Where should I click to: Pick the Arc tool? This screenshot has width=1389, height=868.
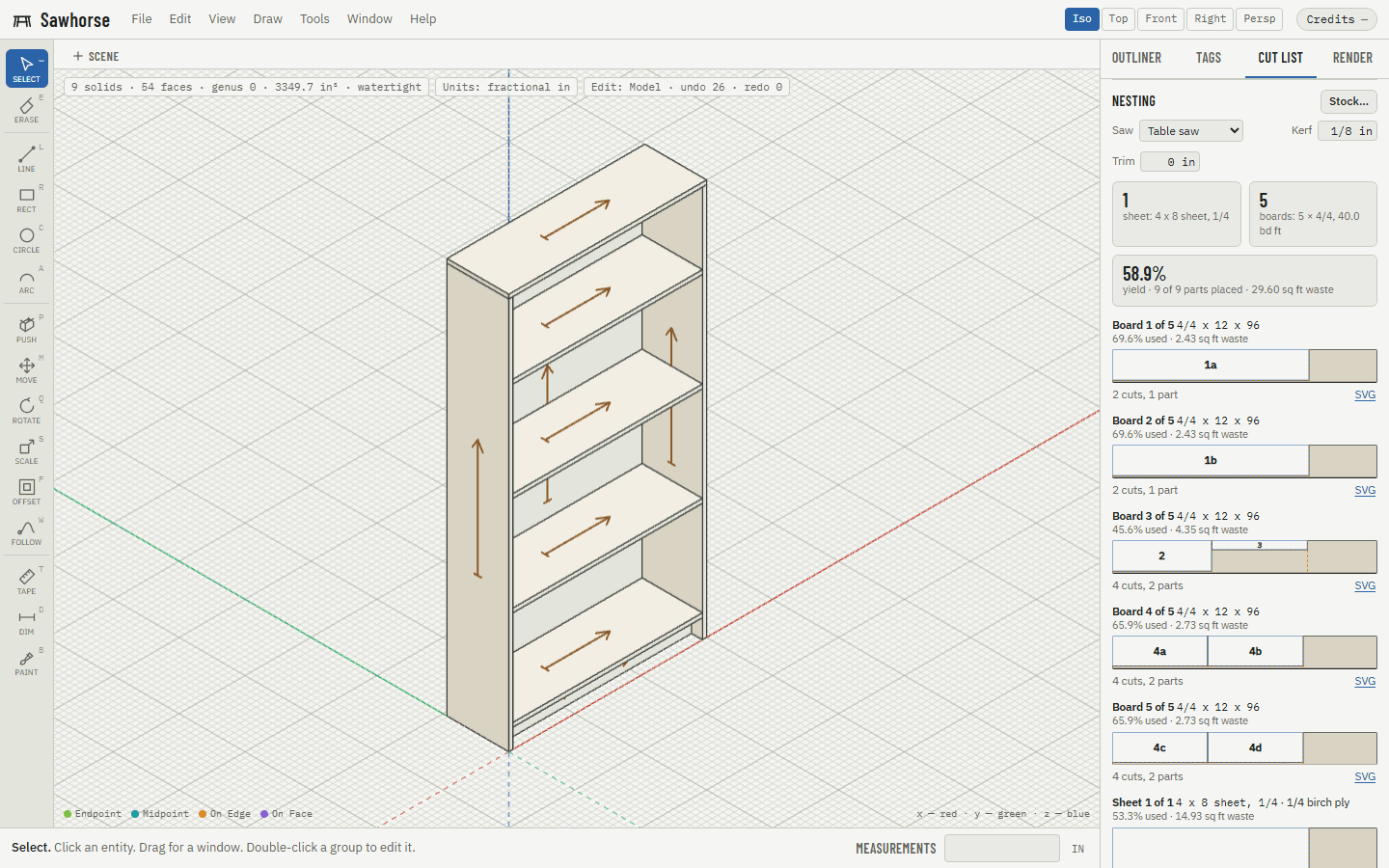(x=26, y=280)
